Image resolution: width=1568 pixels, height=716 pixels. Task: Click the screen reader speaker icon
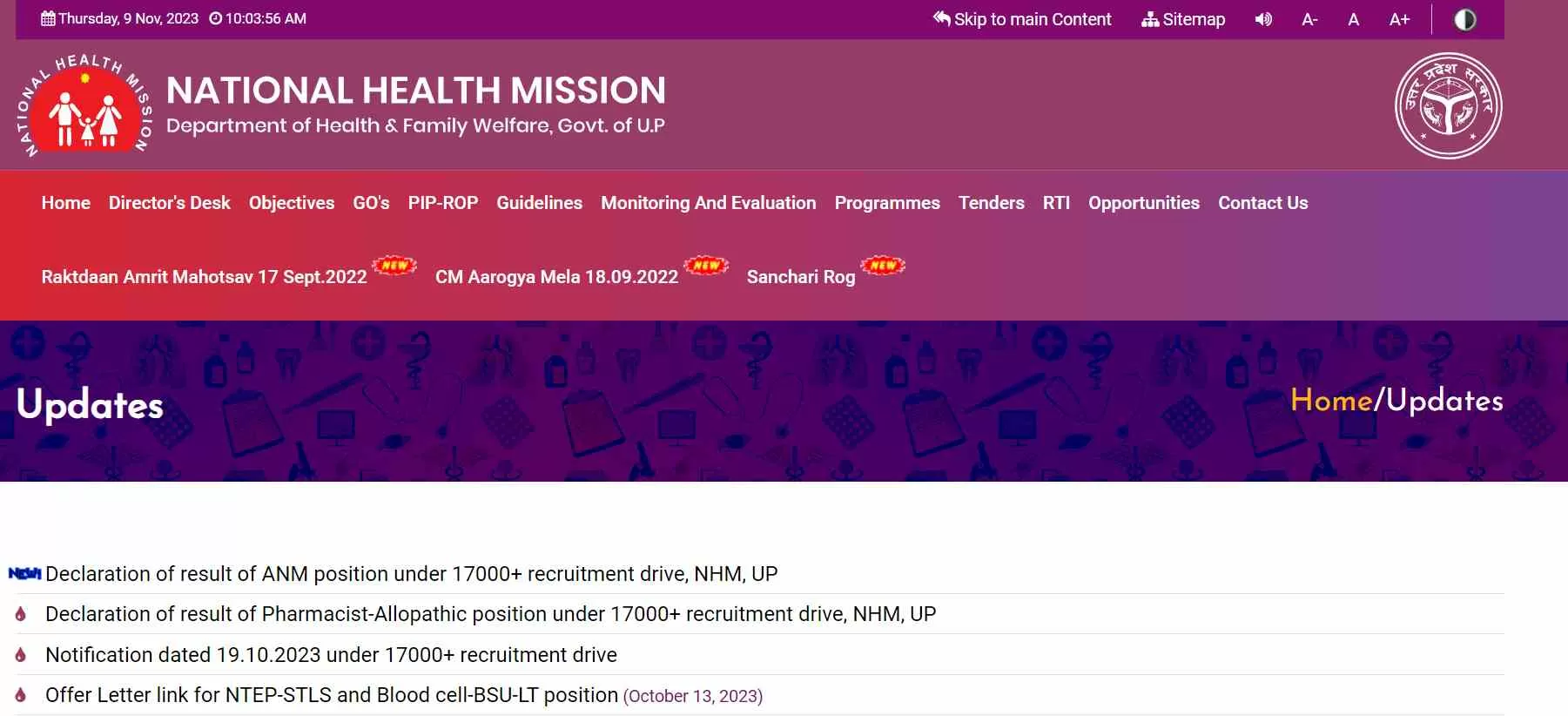click(x=1263, y=19)
